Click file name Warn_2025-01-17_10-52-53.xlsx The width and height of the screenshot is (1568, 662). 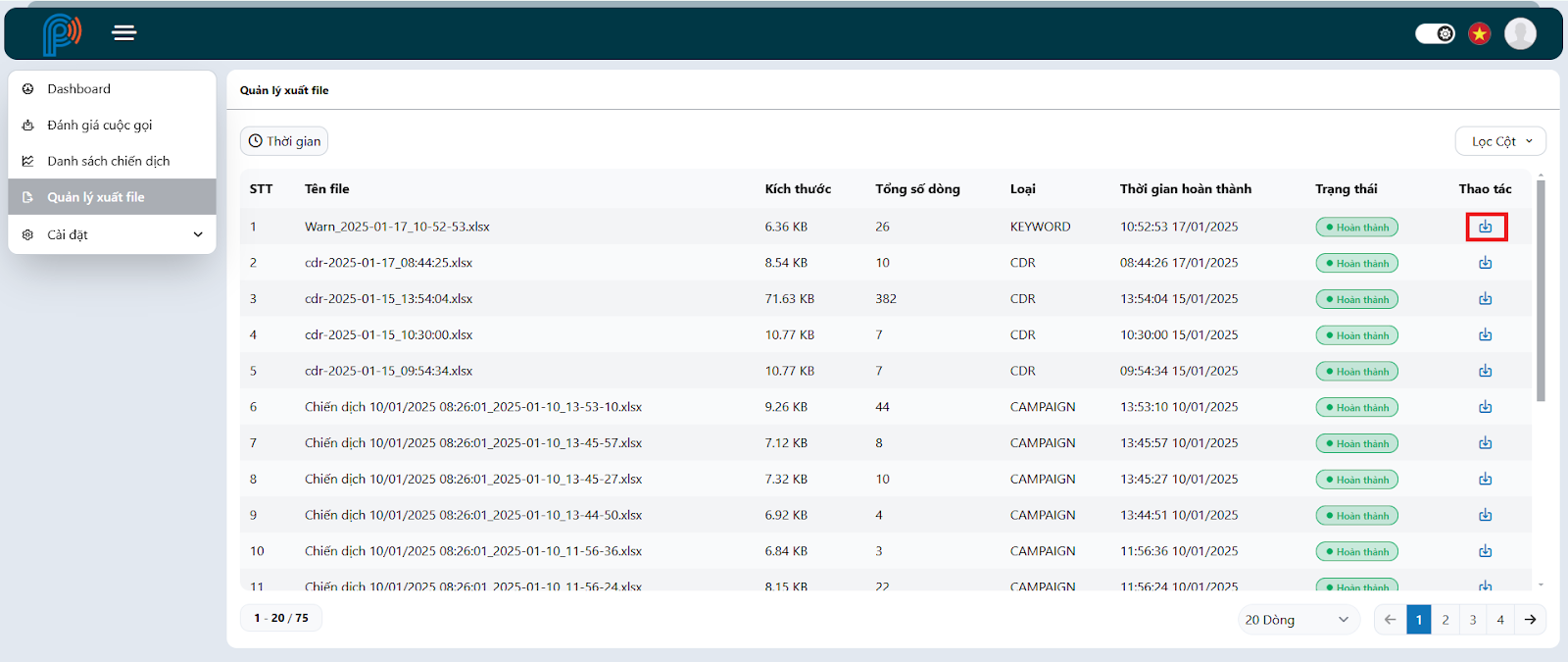point(397,227)
